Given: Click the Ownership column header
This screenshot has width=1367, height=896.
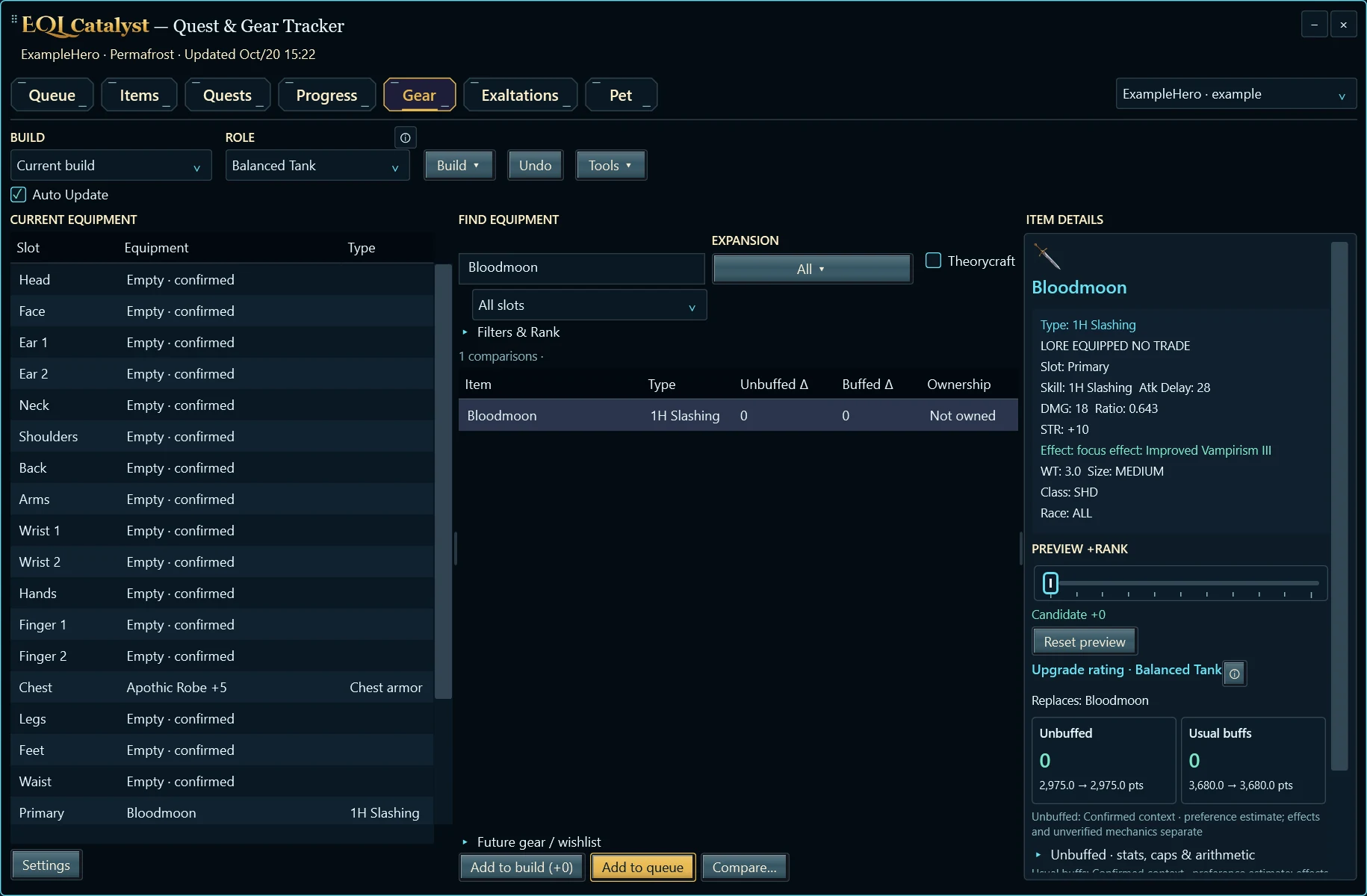Looking at the screenshot, I should [958, 385].
